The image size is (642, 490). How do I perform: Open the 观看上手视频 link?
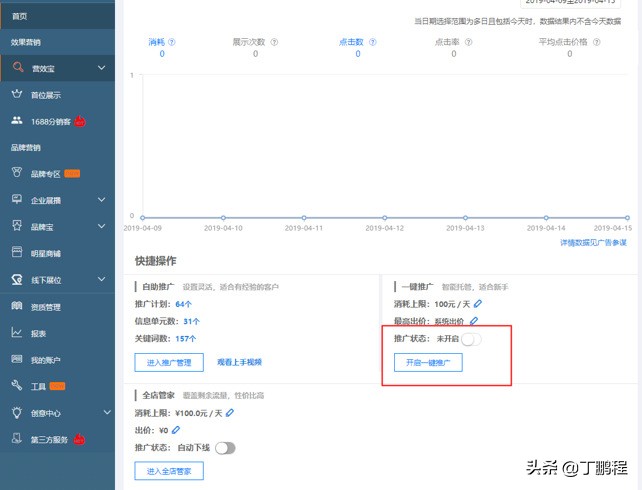point(240,362)
